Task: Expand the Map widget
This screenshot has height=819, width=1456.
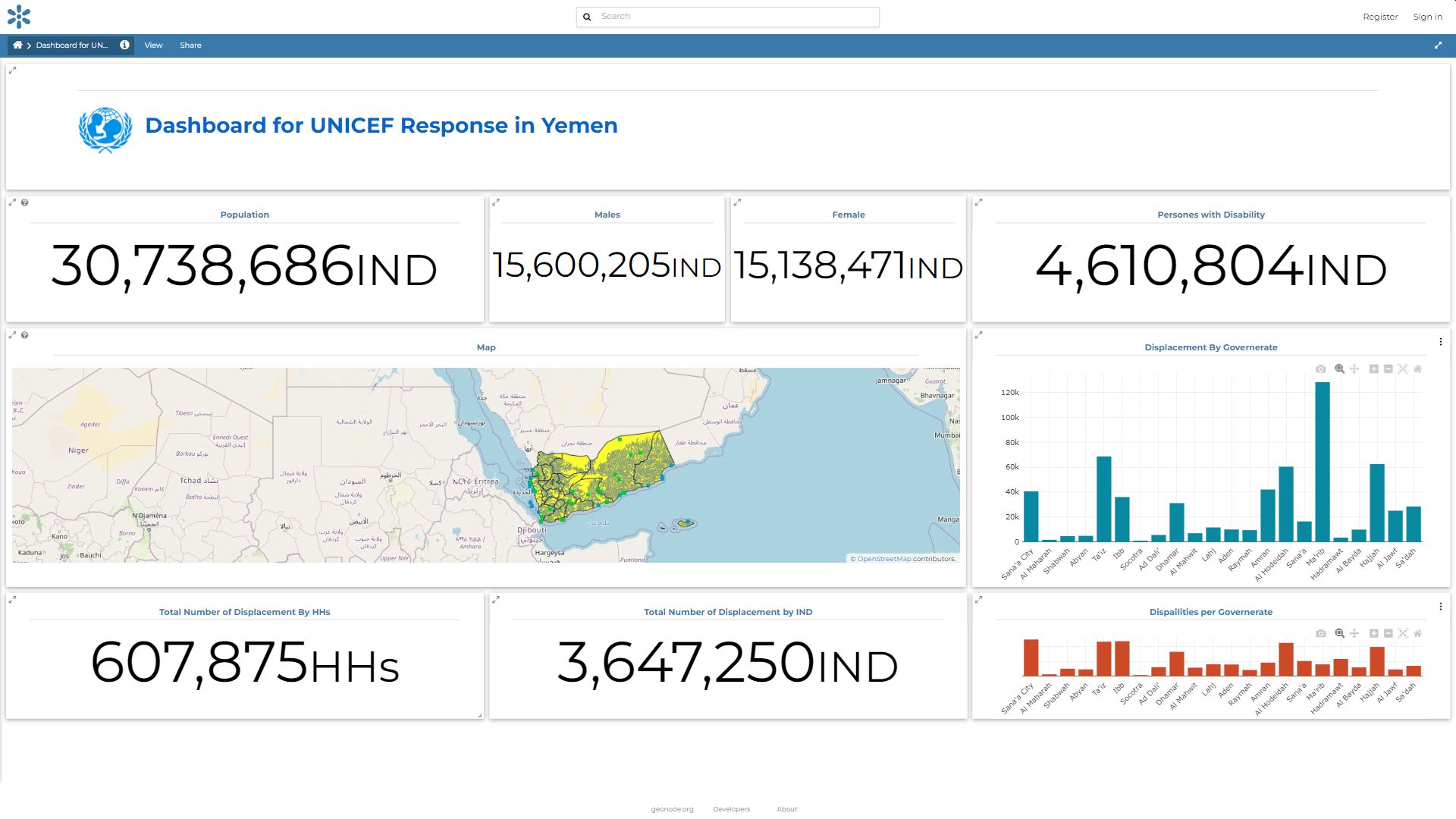Action: click(x=12, y=335)
